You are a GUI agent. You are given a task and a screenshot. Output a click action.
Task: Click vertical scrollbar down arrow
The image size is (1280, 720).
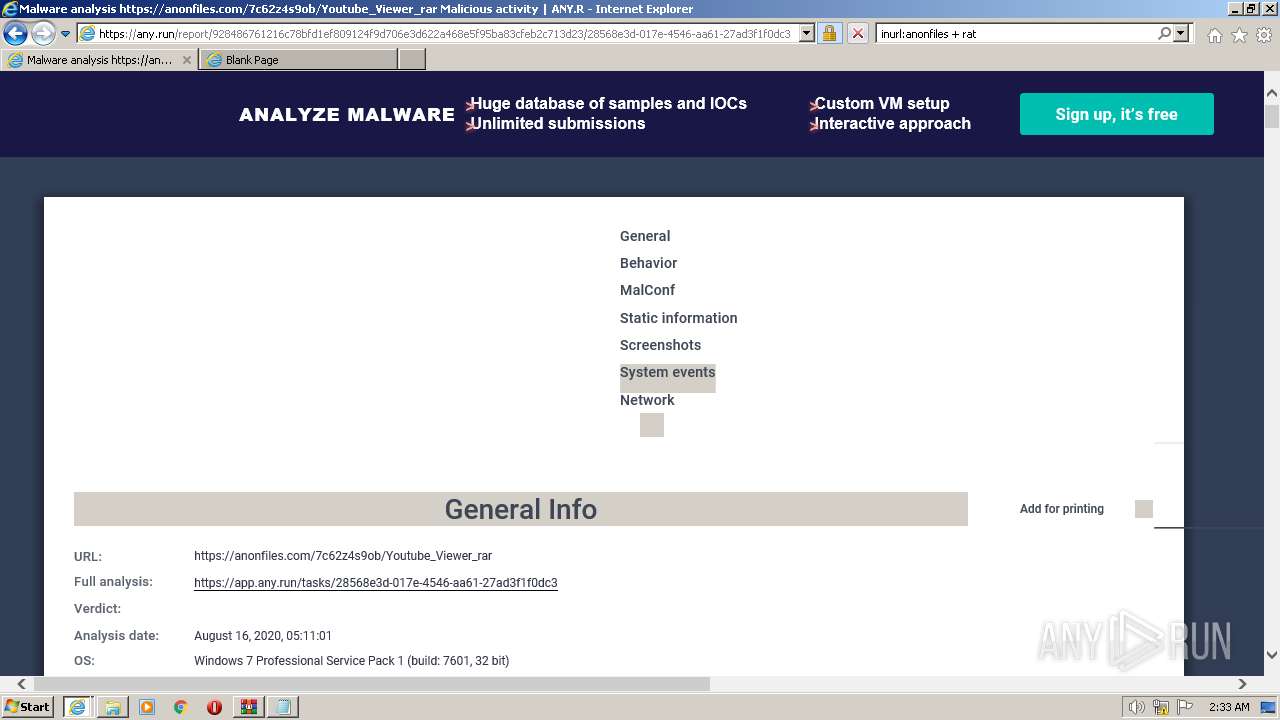point(1272,655)
